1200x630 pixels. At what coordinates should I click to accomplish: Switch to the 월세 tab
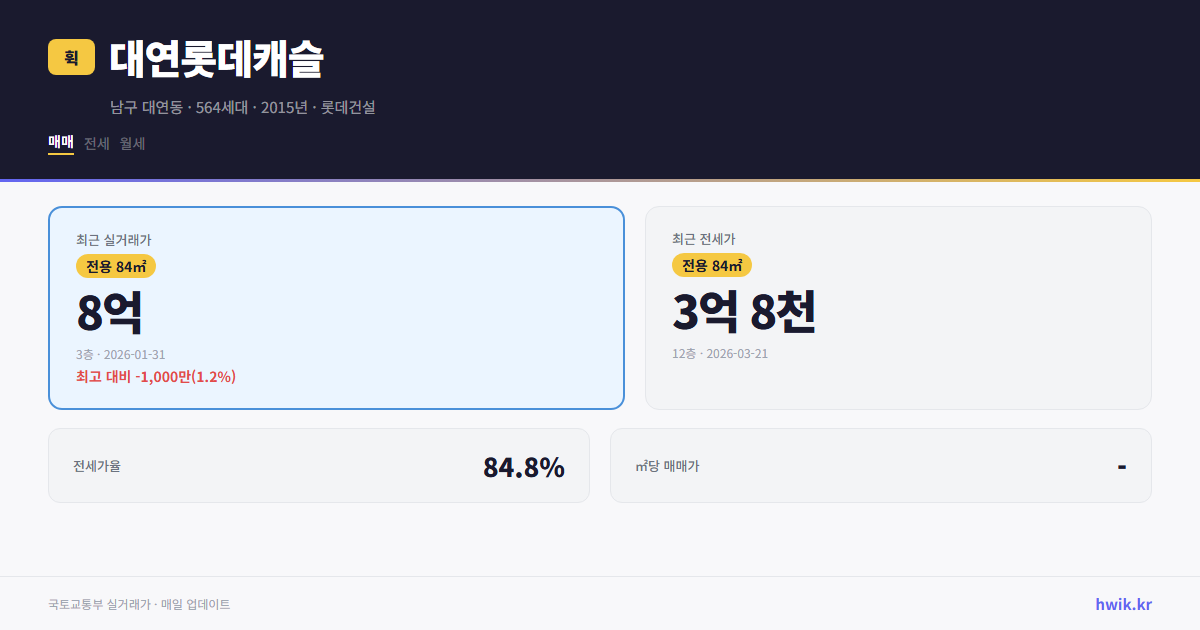pos(130,143)
